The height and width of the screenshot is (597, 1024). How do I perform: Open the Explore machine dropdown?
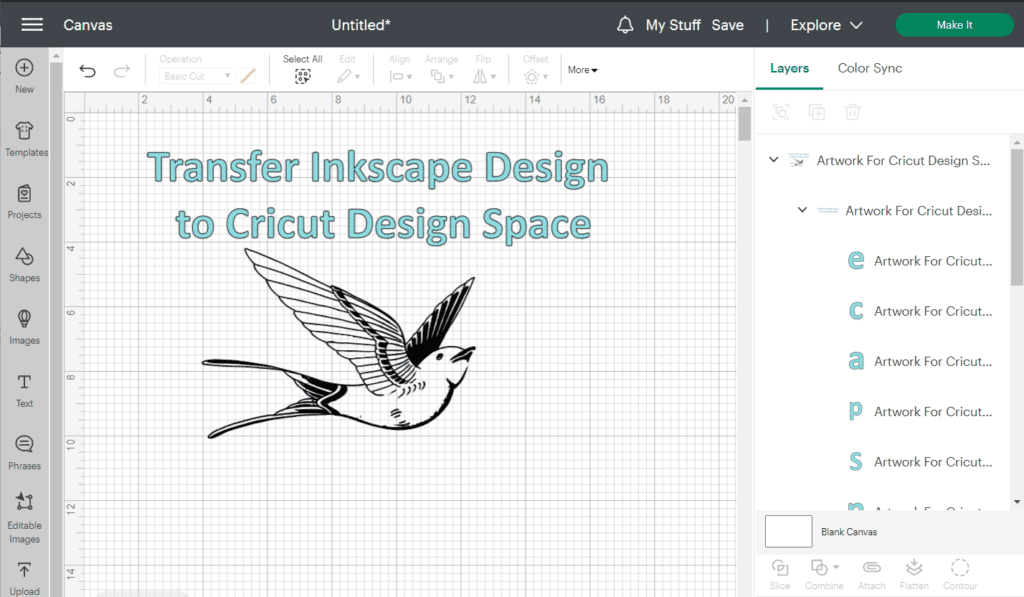tap(826, 25)
